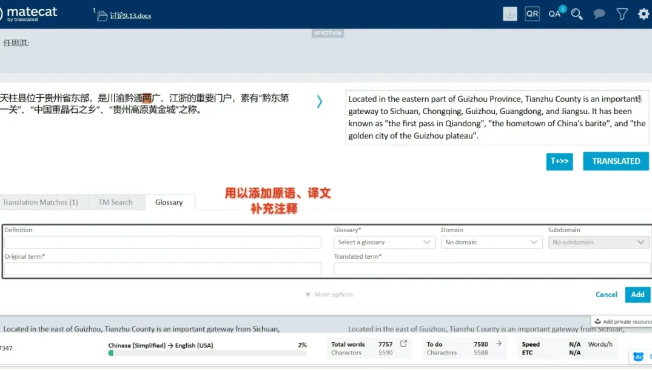The image size is (652, 370).
Task: Click Add private resource icon
Action: pyautogui.click(x=598, y=321)
